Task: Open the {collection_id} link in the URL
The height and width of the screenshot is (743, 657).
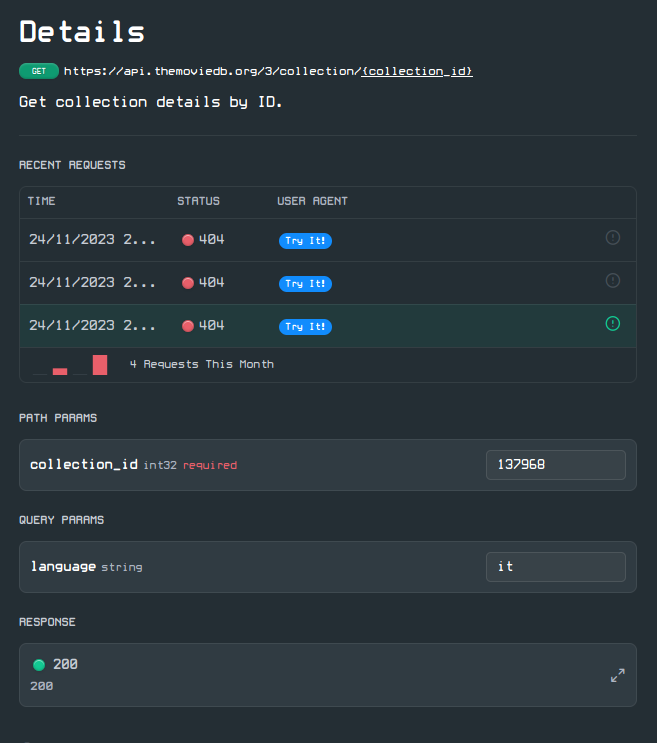Action: (417, 71)
